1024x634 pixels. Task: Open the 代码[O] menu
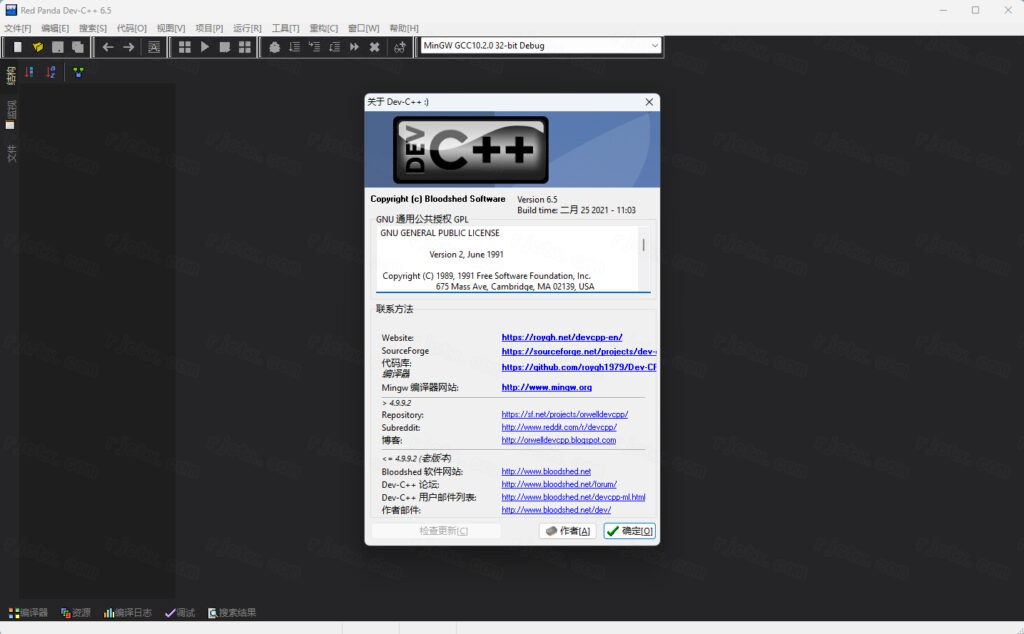click(131, 28)
